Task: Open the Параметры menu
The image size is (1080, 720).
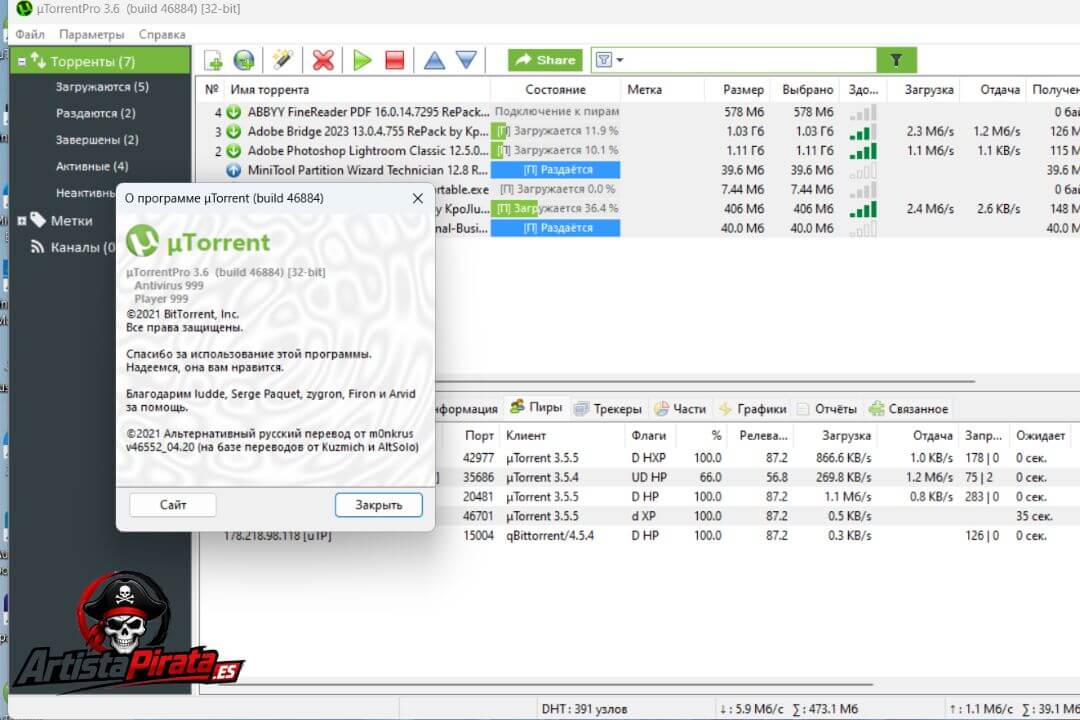Action: click(x=92, y=34)
